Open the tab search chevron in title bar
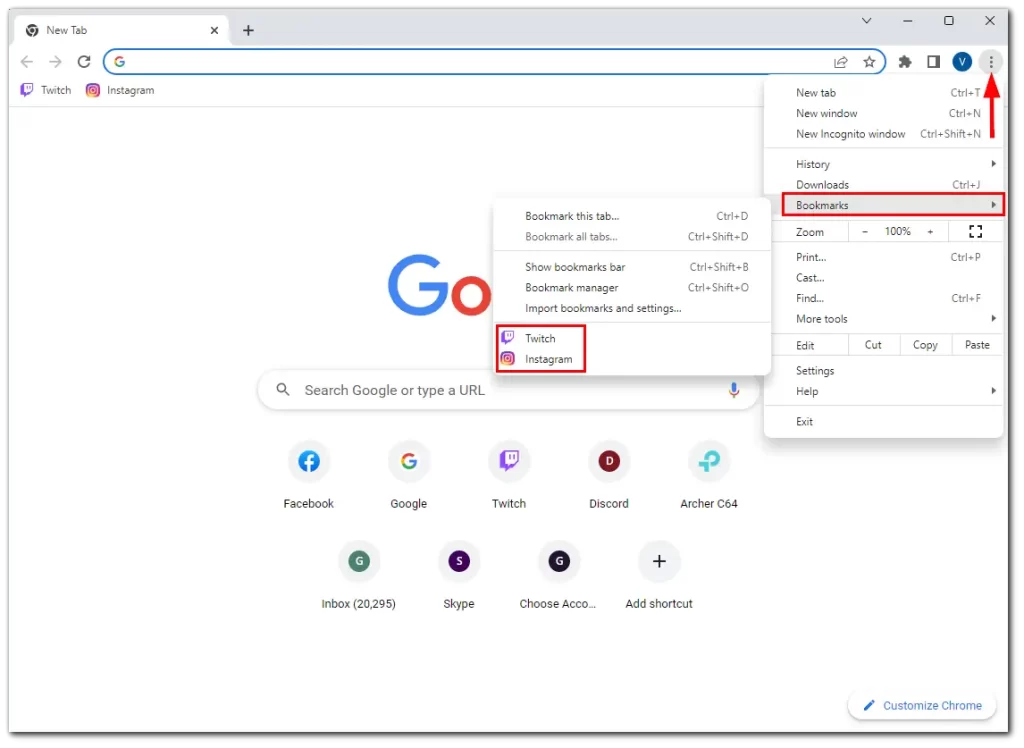Screen dimensions: 1024x748 pos(866,21)
